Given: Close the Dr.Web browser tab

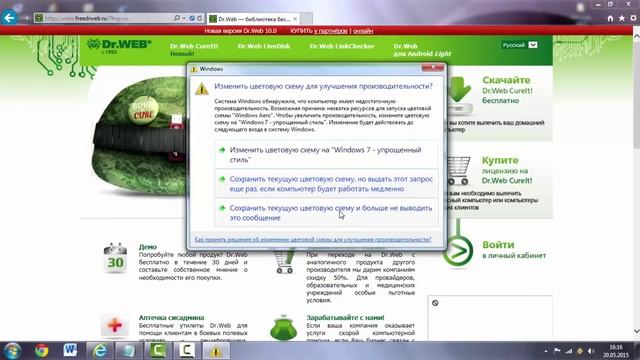Looking at the screenshot, I should pos(295,19).
